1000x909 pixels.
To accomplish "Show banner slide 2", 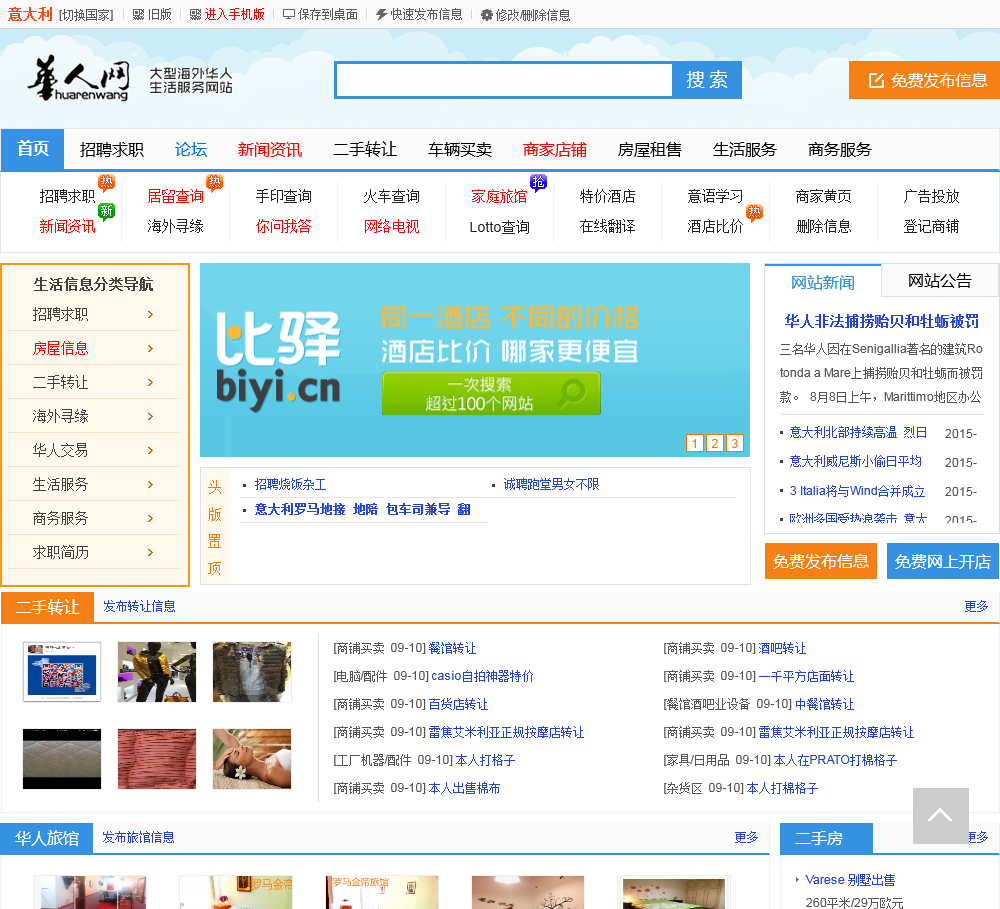I will (715, 443).
